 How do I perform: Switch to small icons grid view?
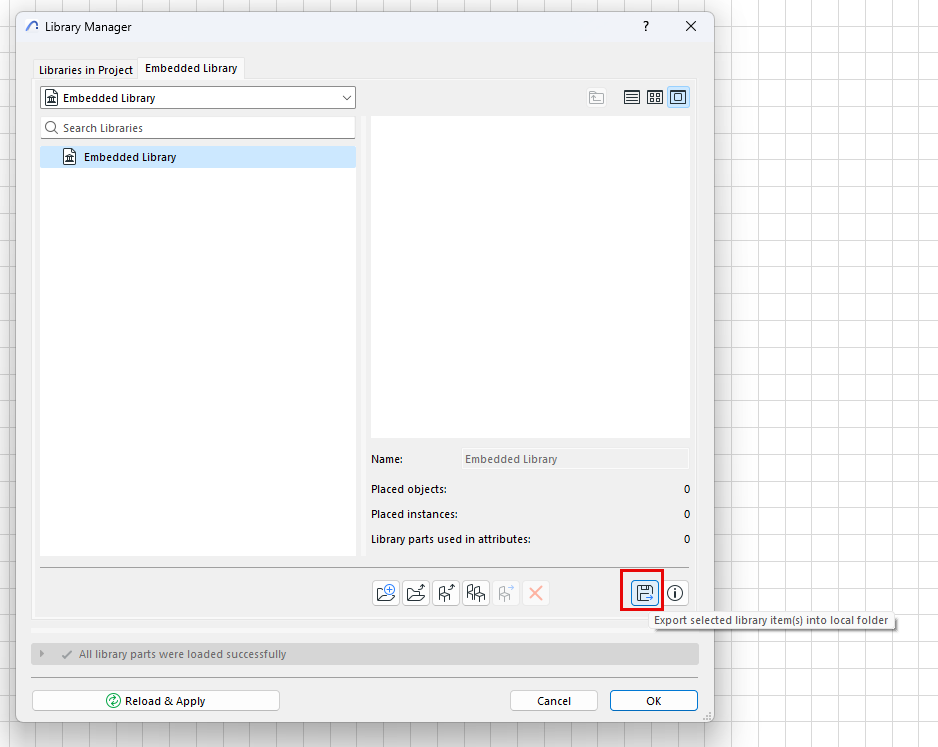[655, 98]
